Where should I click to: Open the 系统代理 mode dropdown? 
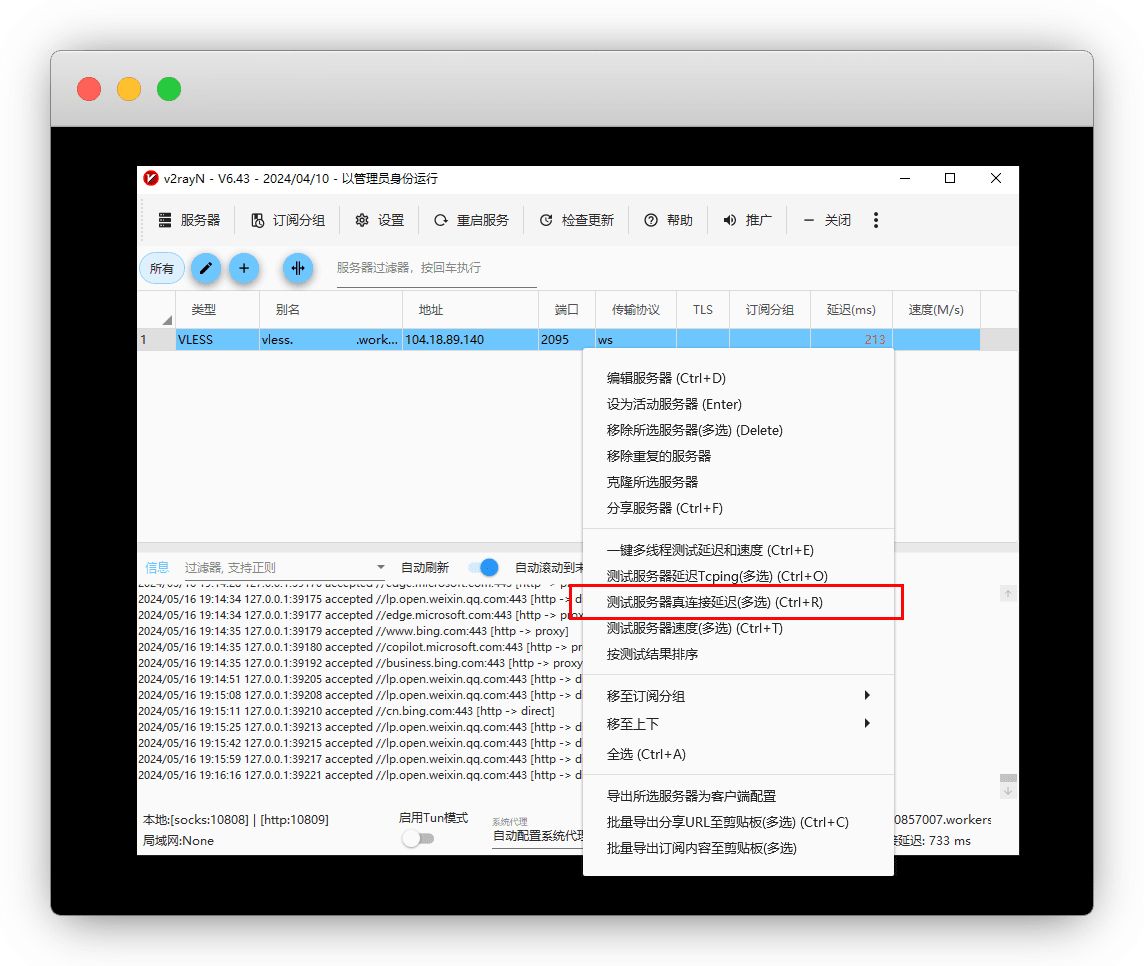coord(538,835)
